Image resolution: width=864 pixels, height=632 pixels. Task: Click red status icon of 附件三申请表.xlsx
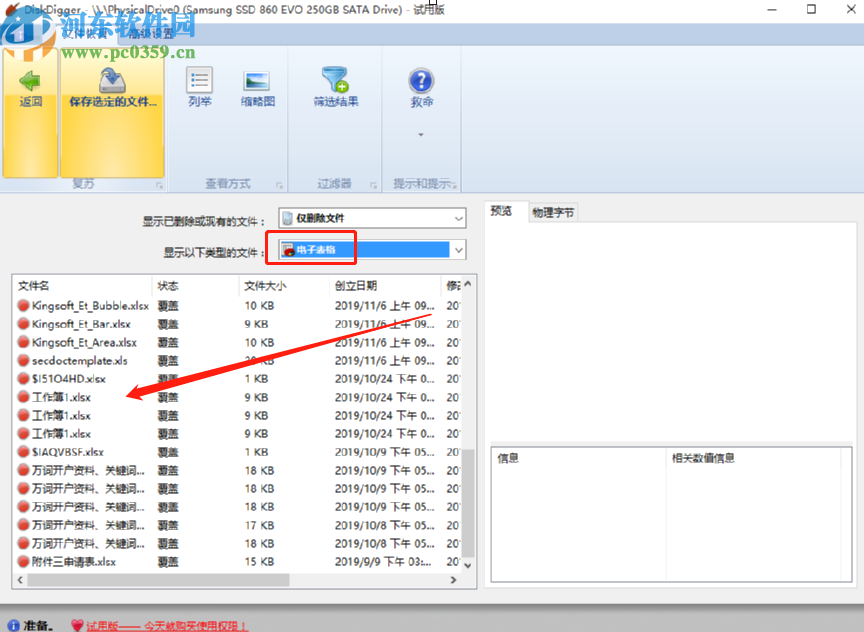coord(23,561)
